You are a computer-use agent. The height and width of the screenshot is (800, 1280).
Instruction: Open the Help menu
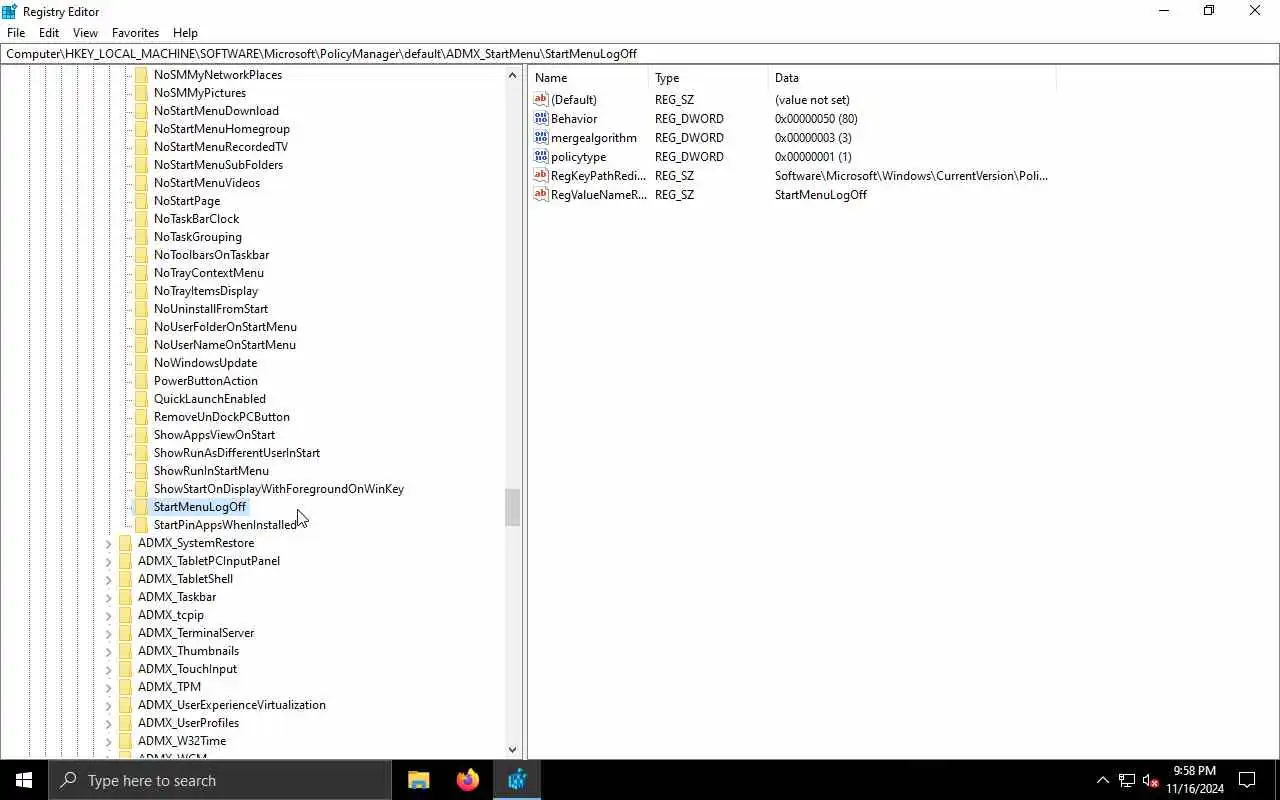click(x=185, y=33)
